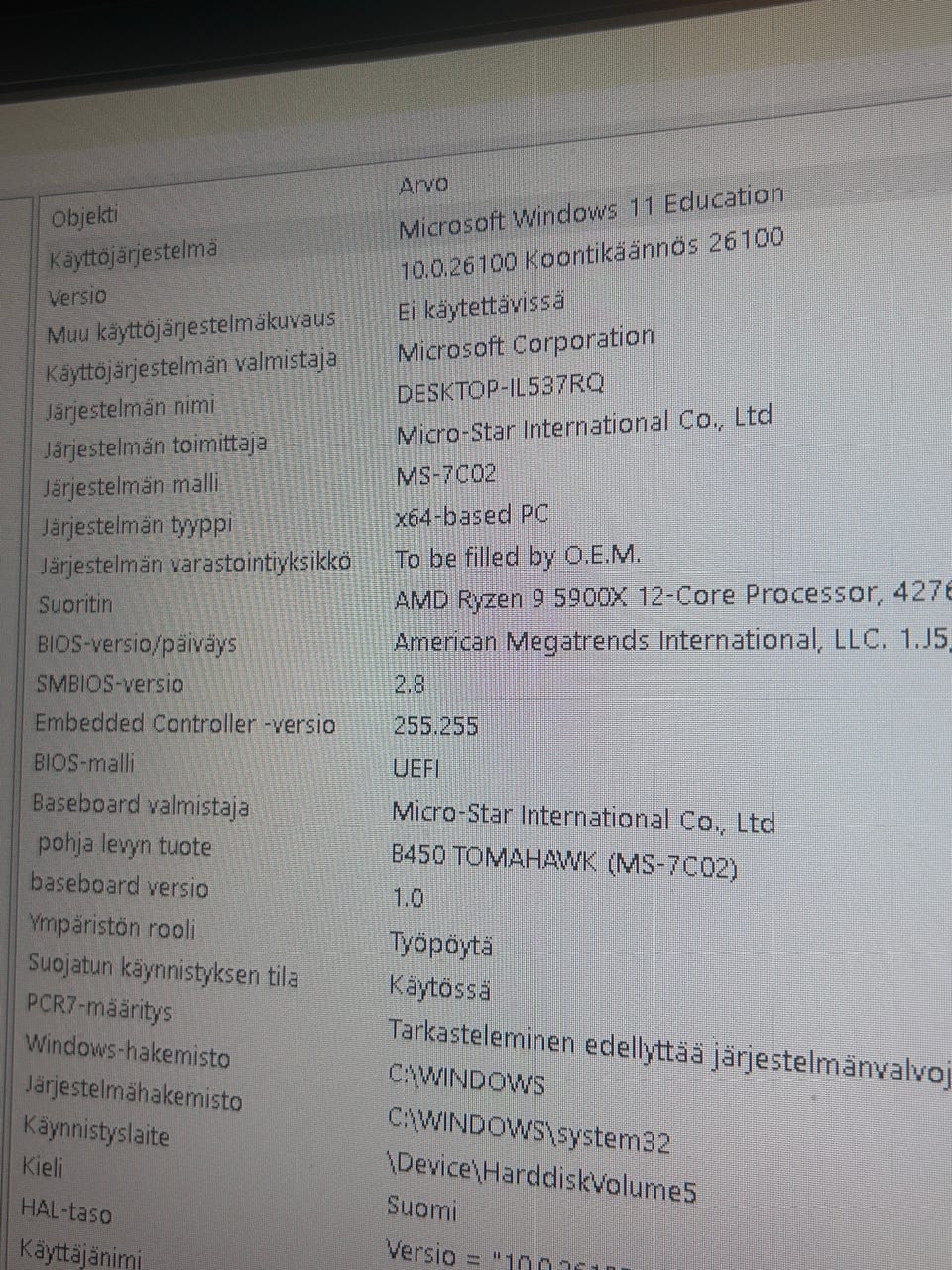Select the Microsoft Windows 11 Education value

(x=591, y=212)
